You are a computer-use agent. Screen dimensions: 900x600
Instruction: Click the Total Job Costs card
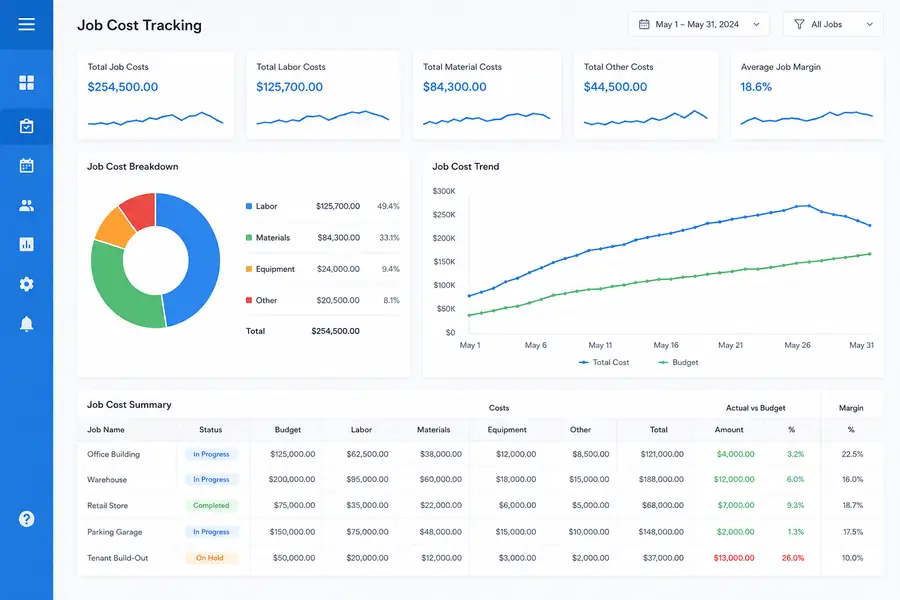point(156,95)
